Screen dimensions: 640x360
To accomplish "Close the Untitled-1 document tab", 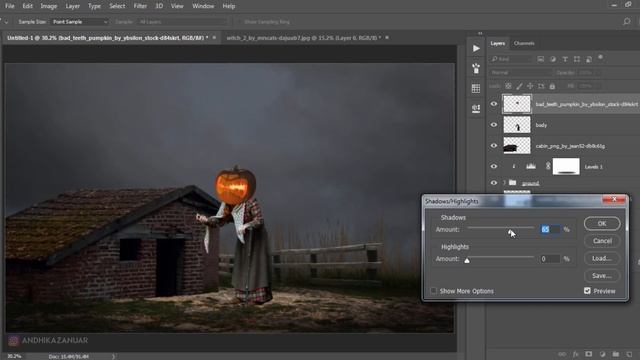I will 214,38.
